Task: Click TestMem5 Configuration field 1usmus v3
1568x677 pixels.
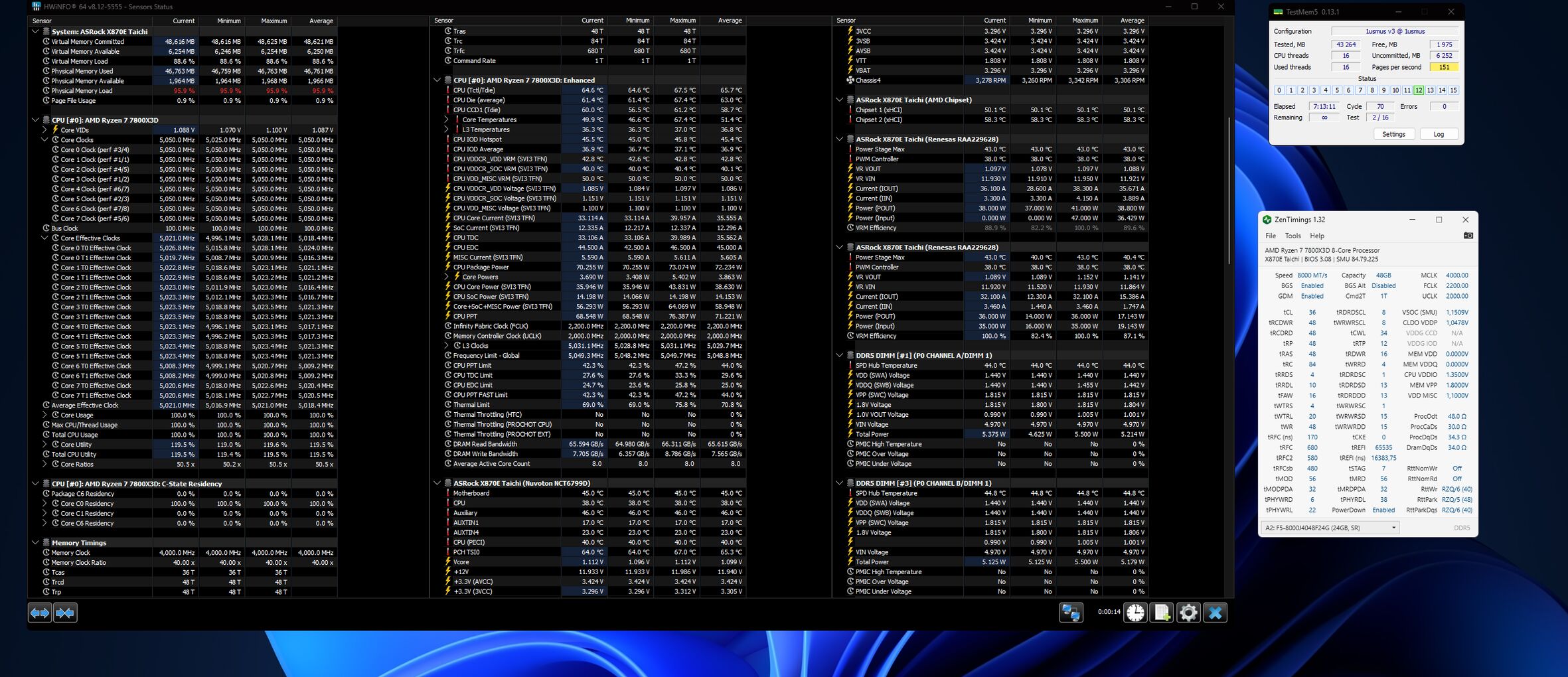Action: (x=1395, y=31)
